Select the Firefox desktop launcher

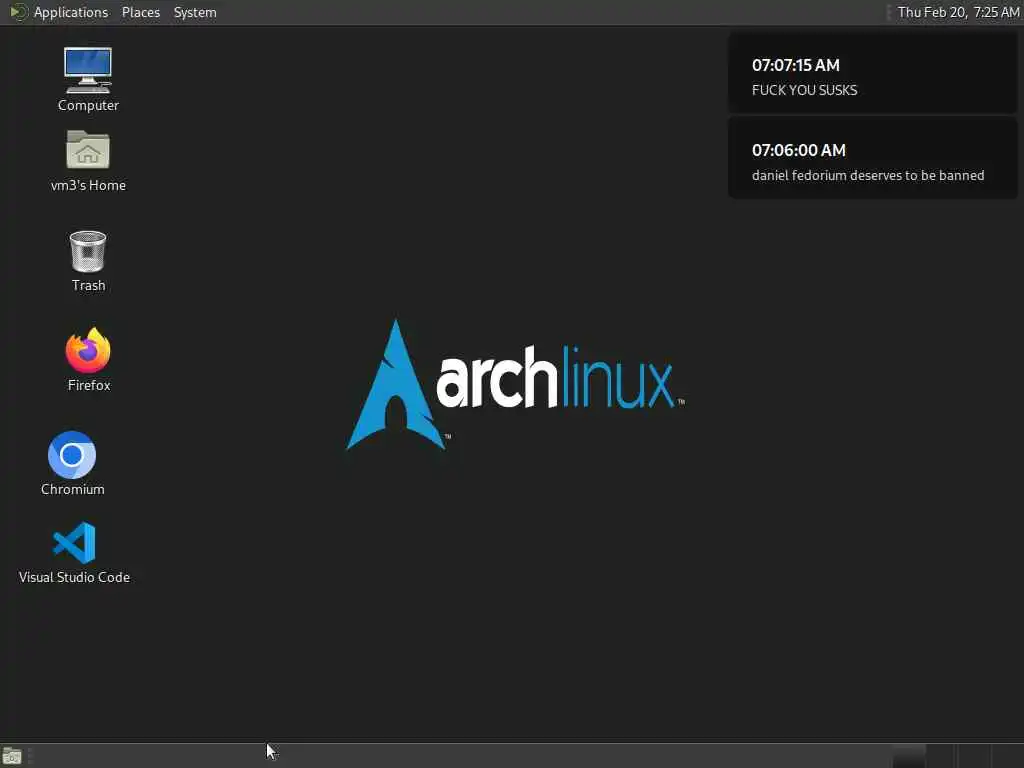pyautogui.click(x=88, y=359)
